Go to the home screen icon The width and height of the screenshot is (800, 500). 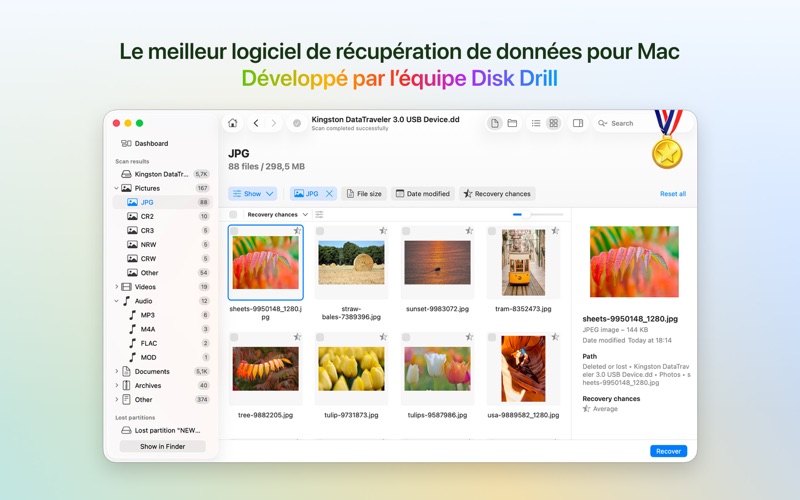pos(233,123)
